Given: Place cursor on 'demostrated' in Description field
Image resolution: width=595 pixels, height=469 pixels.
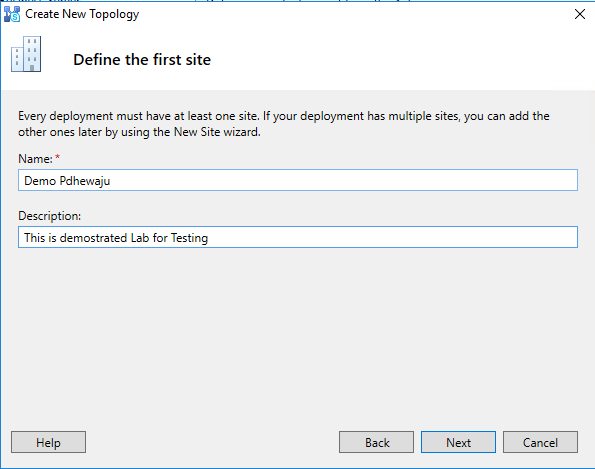Looking at the screenshot, I should point(93,238).
